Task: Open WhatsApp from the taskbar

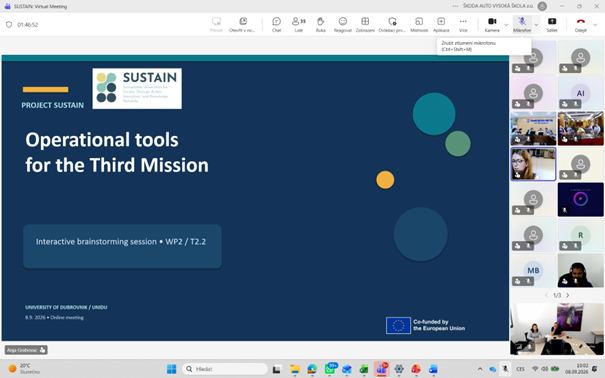Action: (330, 369)
